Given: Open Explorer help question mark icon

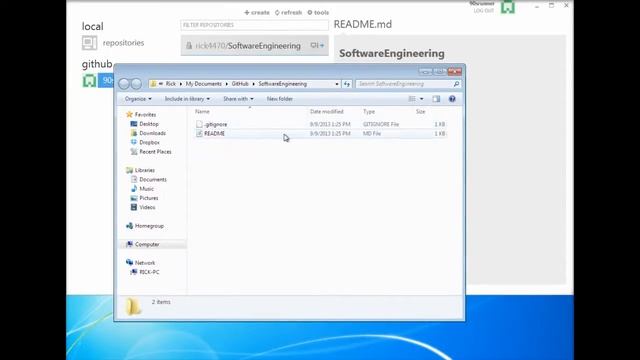Looking at the screenshot, I should 452,99.
